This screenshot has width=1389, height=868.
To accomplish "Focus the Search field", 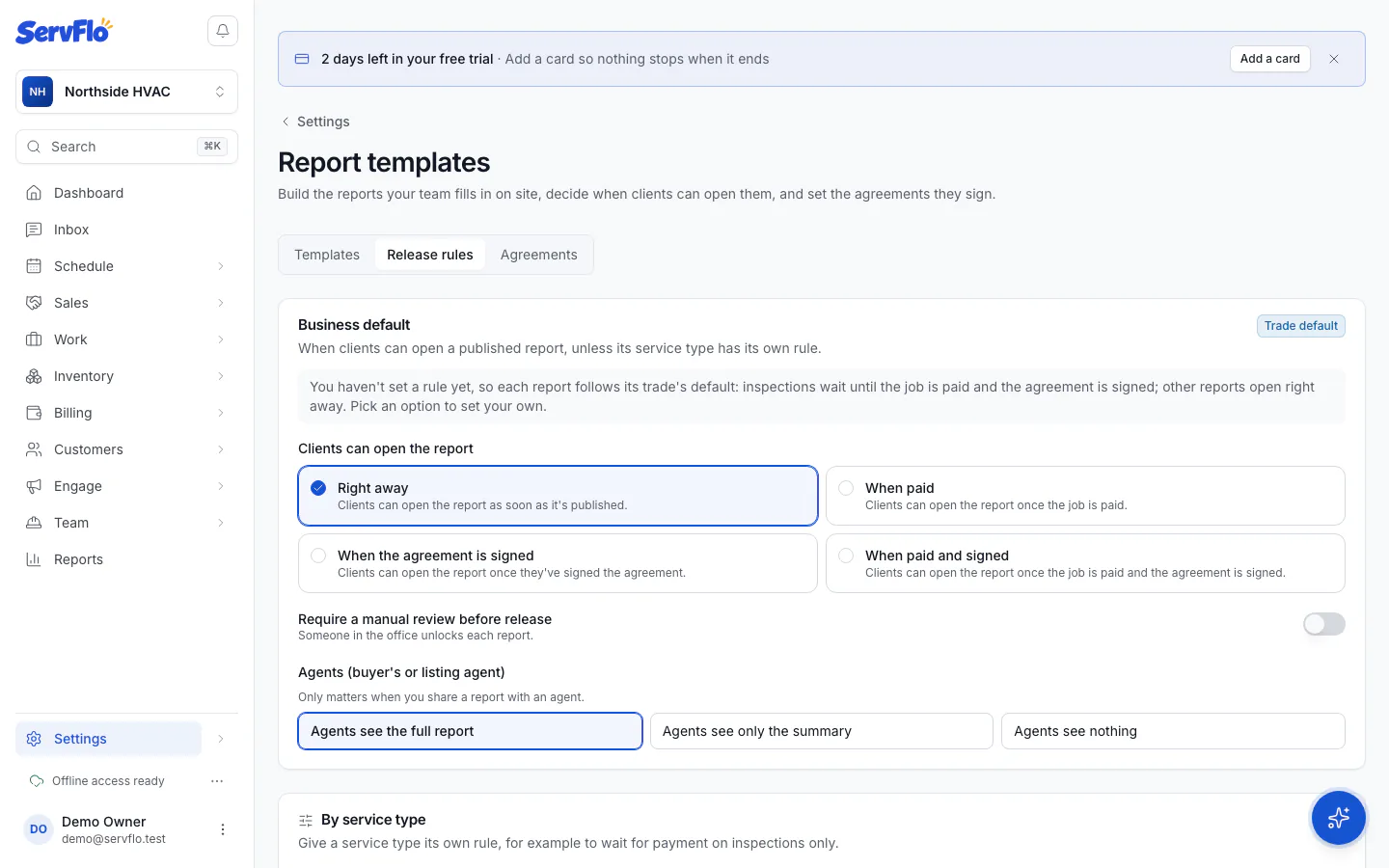I will point(126,147).
